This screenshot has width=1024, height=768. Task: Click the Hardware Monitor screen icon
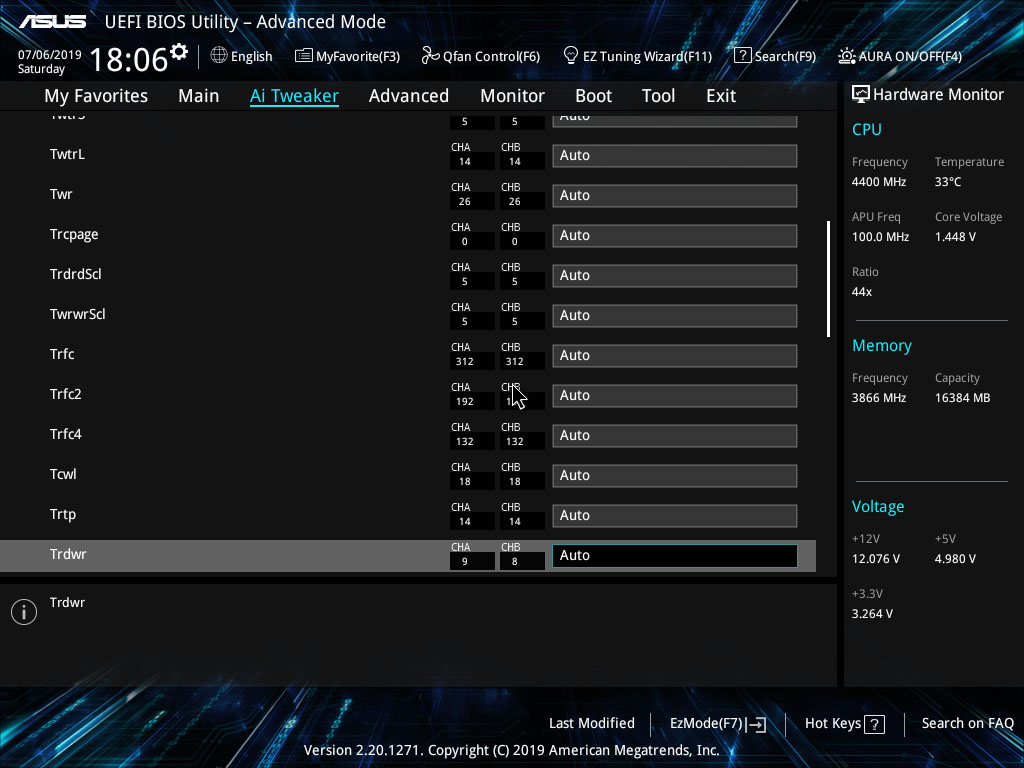[x=861, y=94]
